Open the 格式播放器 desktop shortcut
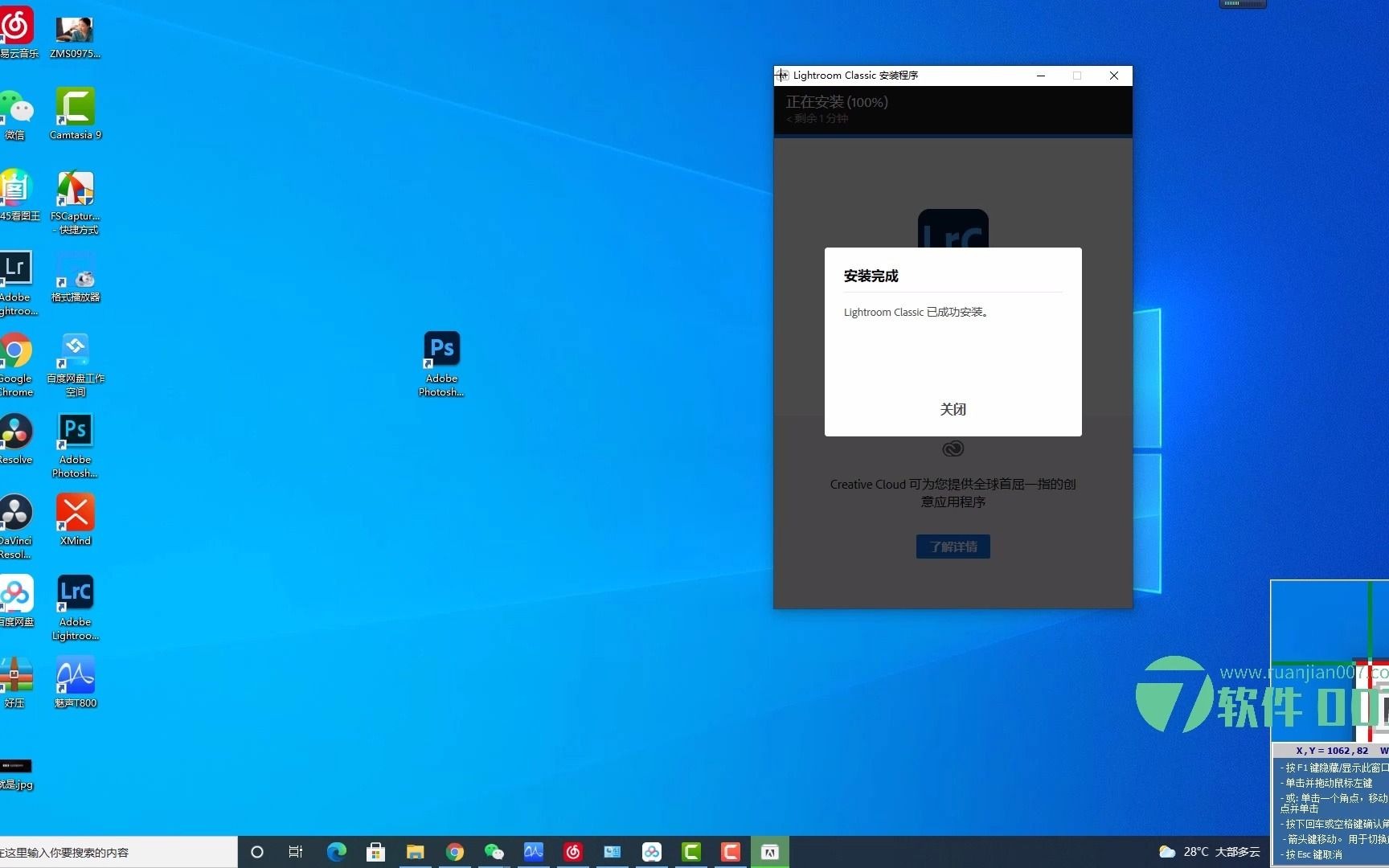This screenshot has width=1389, height=868. [76, 277]
